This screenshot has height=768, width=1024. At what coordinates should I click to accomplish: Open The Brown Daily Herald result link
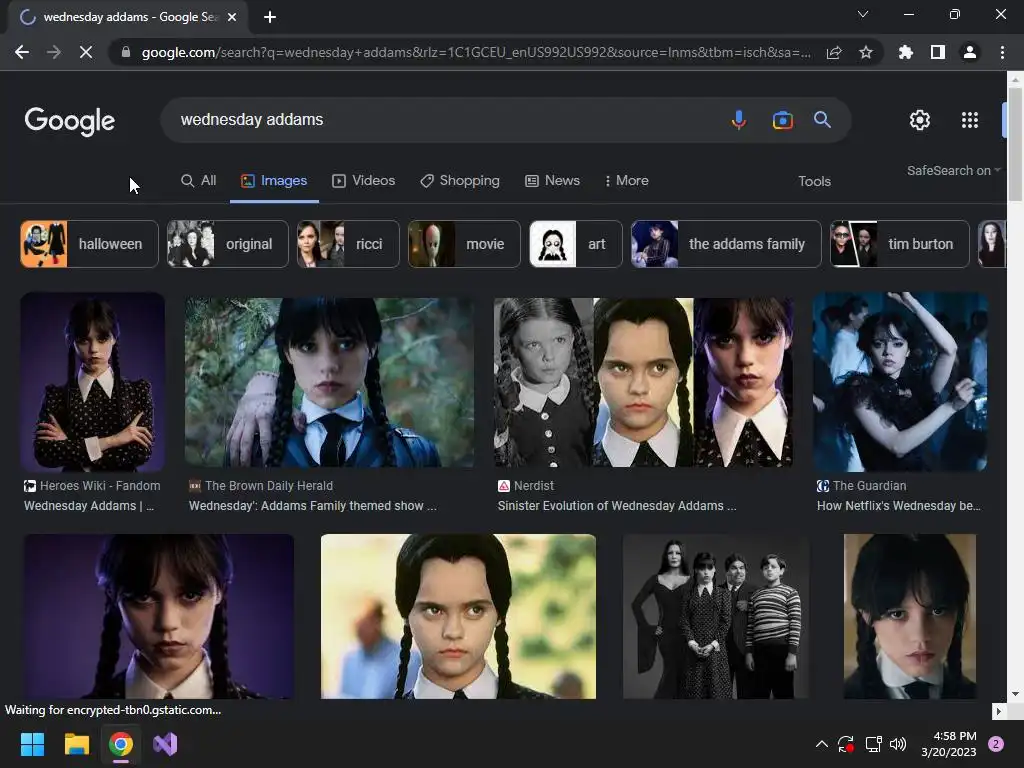[313, 496]
